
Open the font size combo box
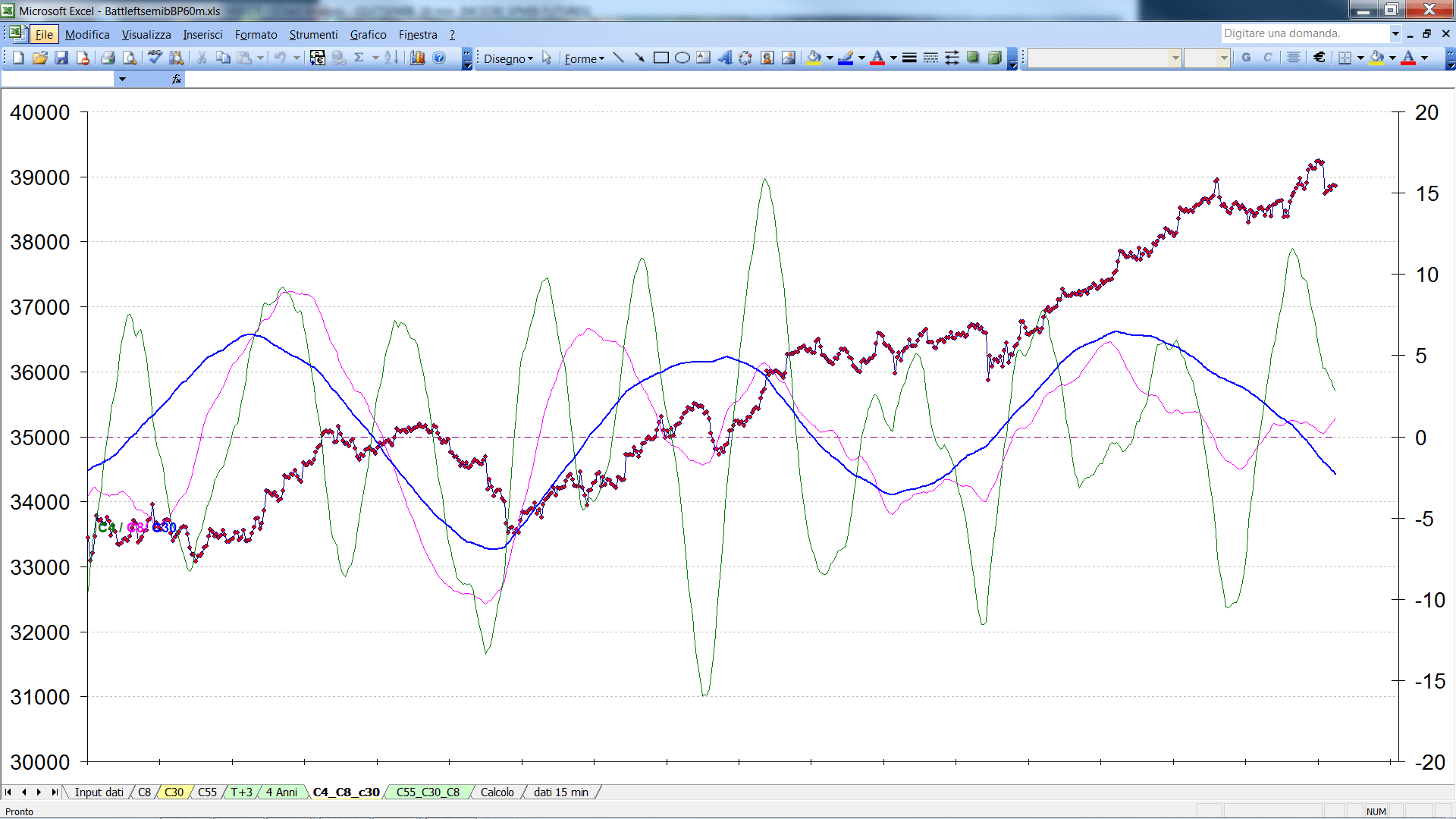click(x=1207, y=58)
